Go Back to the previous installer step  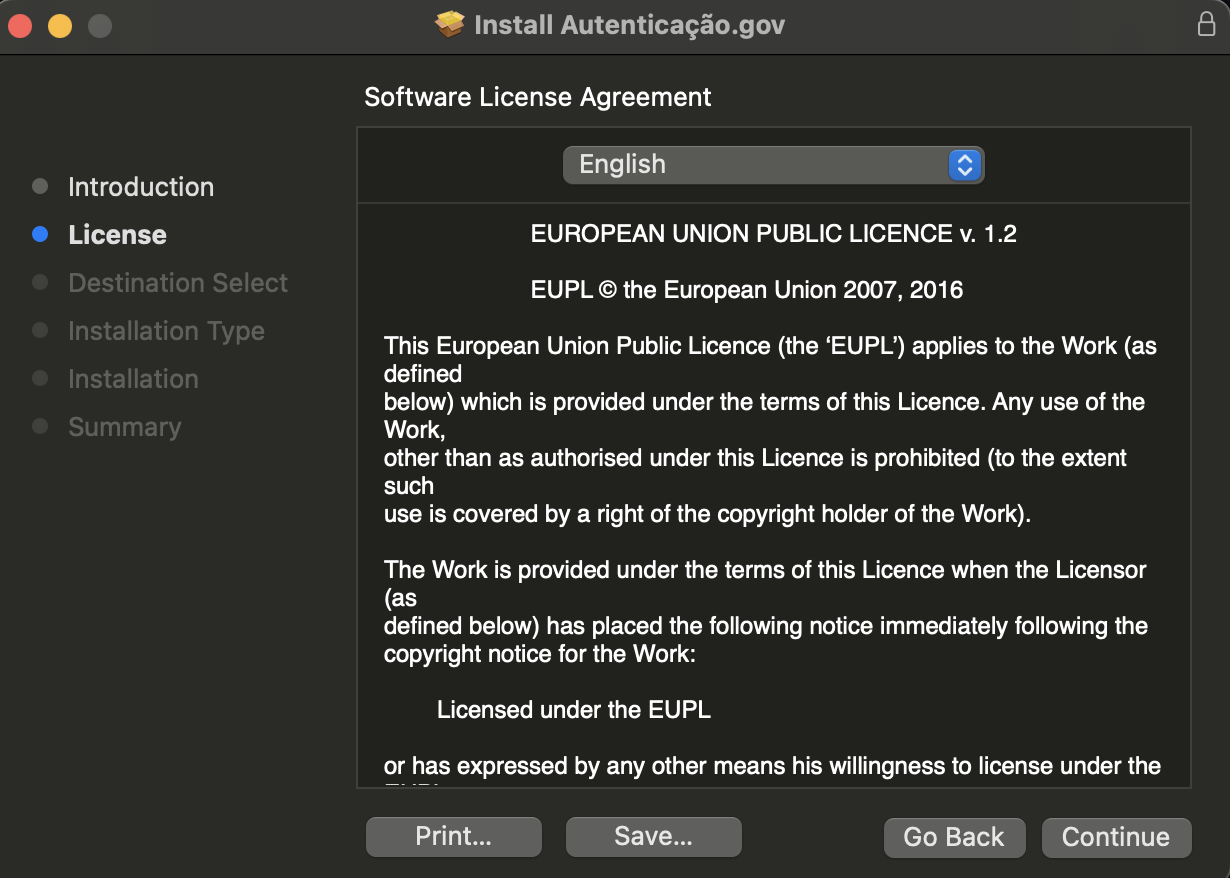(x=954, y=837)
